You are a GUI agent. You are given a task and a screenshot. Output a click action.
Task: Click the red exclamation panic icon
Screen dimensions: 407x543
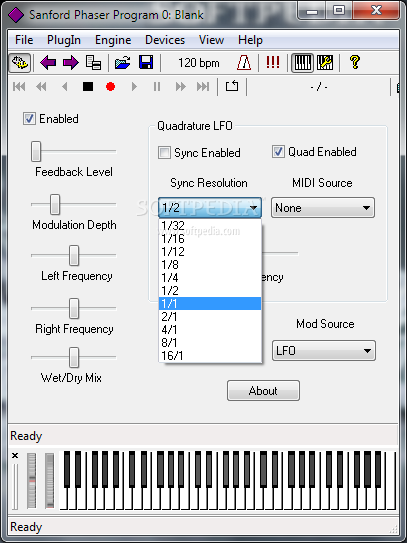pos(273,62)
